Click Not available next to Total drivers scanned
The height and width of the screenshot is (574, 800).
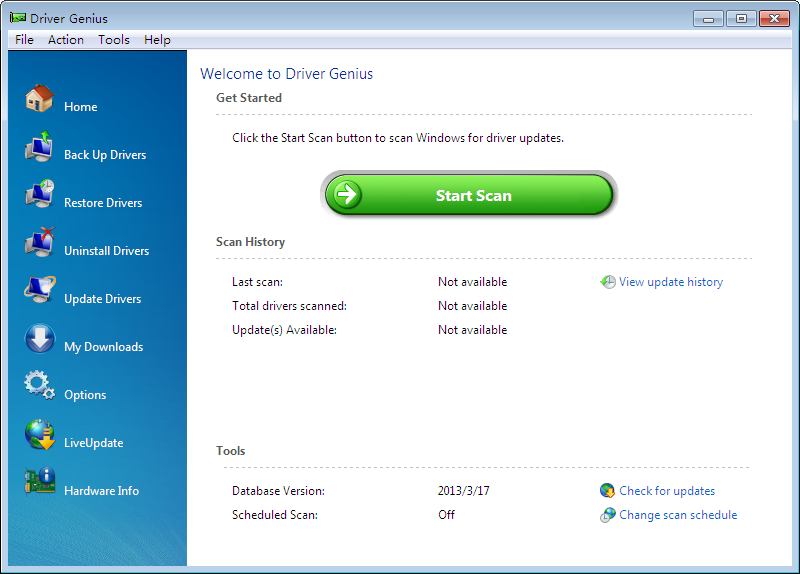pyautogui.click(x=472, y=306)
